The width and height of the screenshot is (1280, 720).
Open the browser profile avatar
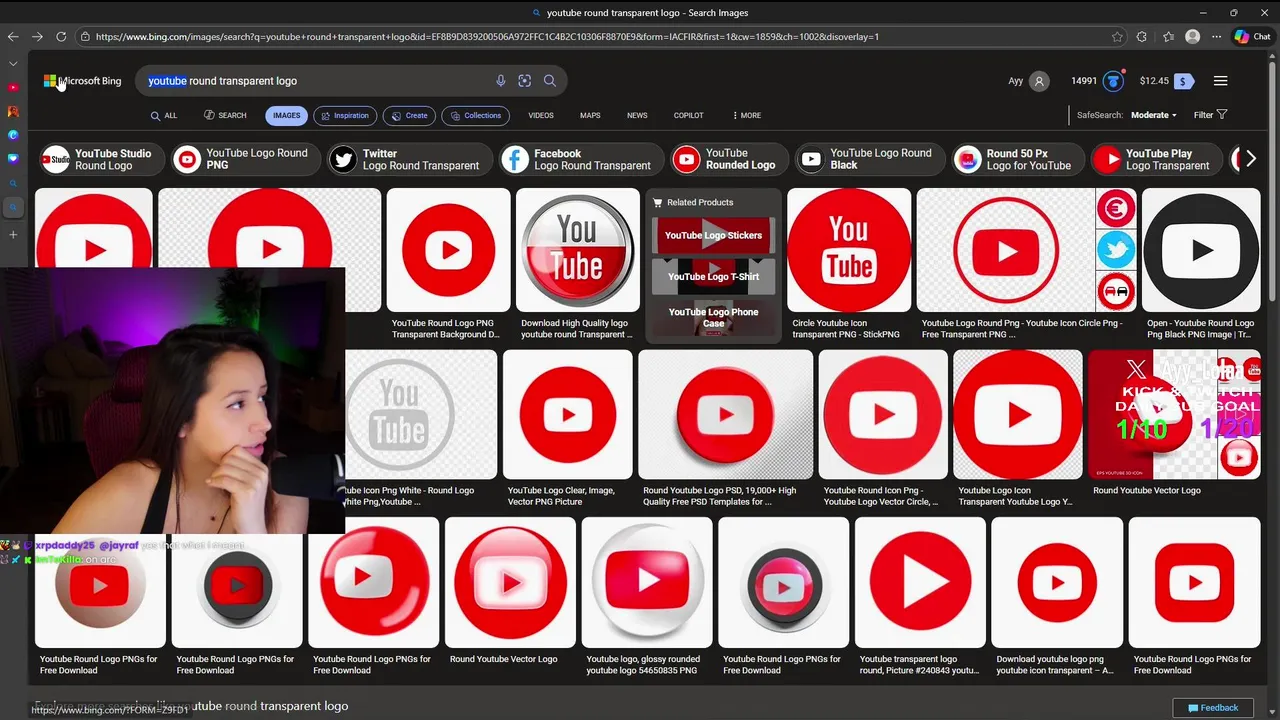(x=1192, y=37)
